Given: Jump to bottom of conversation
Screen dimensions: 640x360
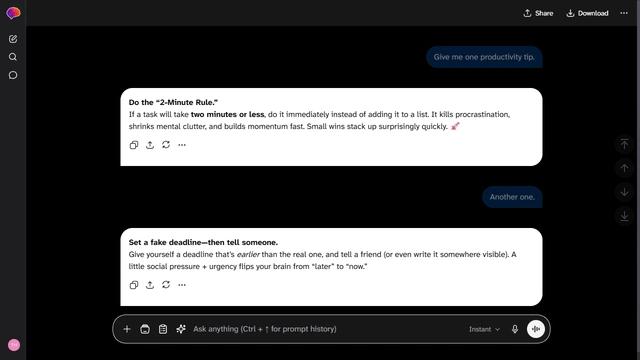Looking at the screenshot, I should click(624, 216).
